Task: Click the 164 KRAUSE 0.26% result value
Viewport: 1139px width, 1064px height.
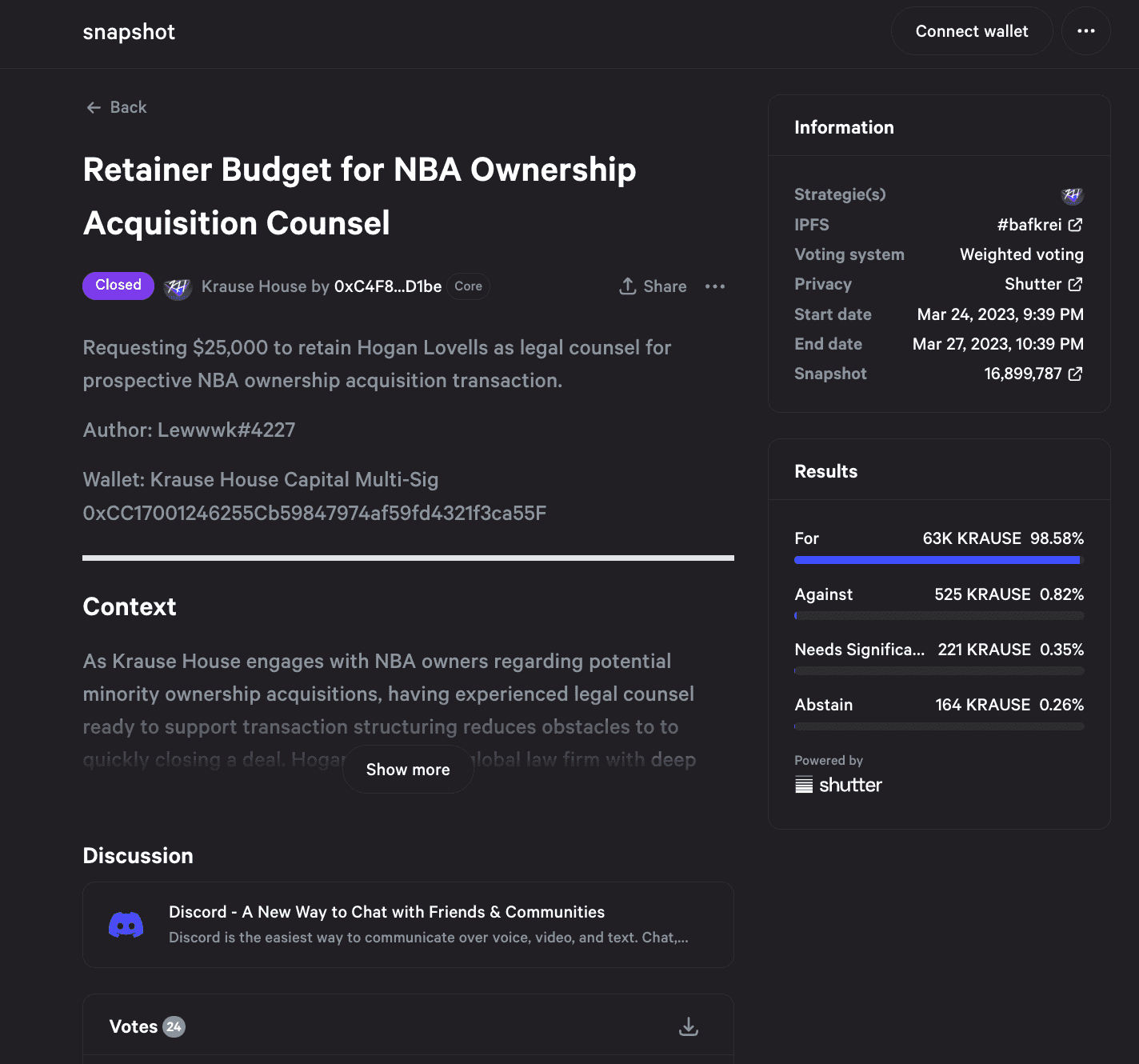Action: tap(1009, 705)
